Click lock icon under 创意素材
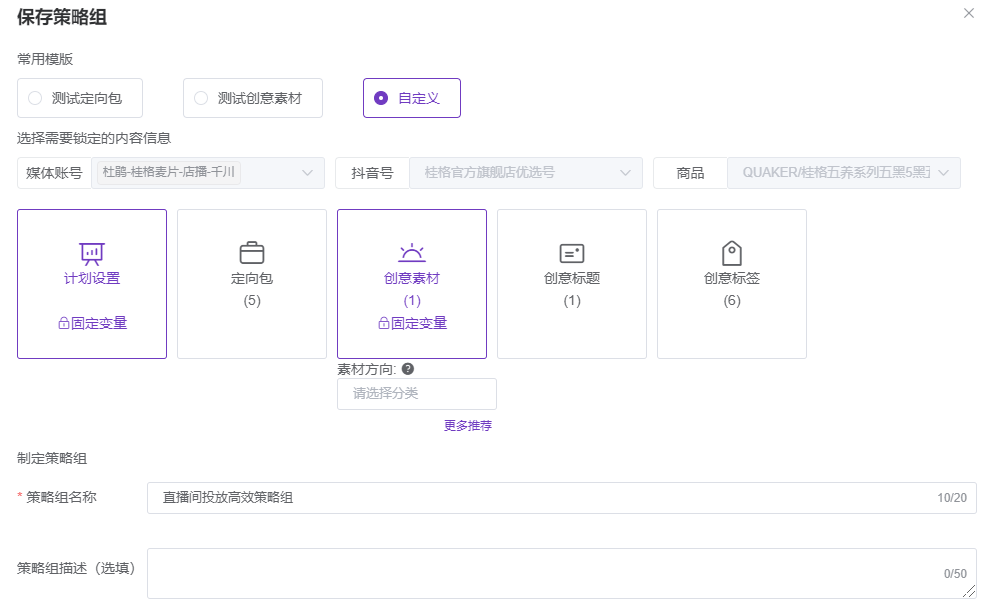Screen dimensions: 996x606 384,323
